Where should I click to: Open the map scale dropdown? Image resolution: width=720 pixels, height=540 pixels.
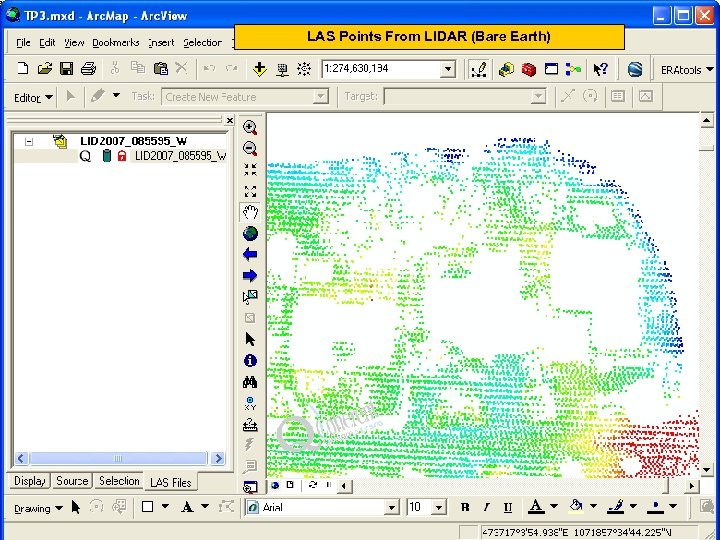pos(448,69)
